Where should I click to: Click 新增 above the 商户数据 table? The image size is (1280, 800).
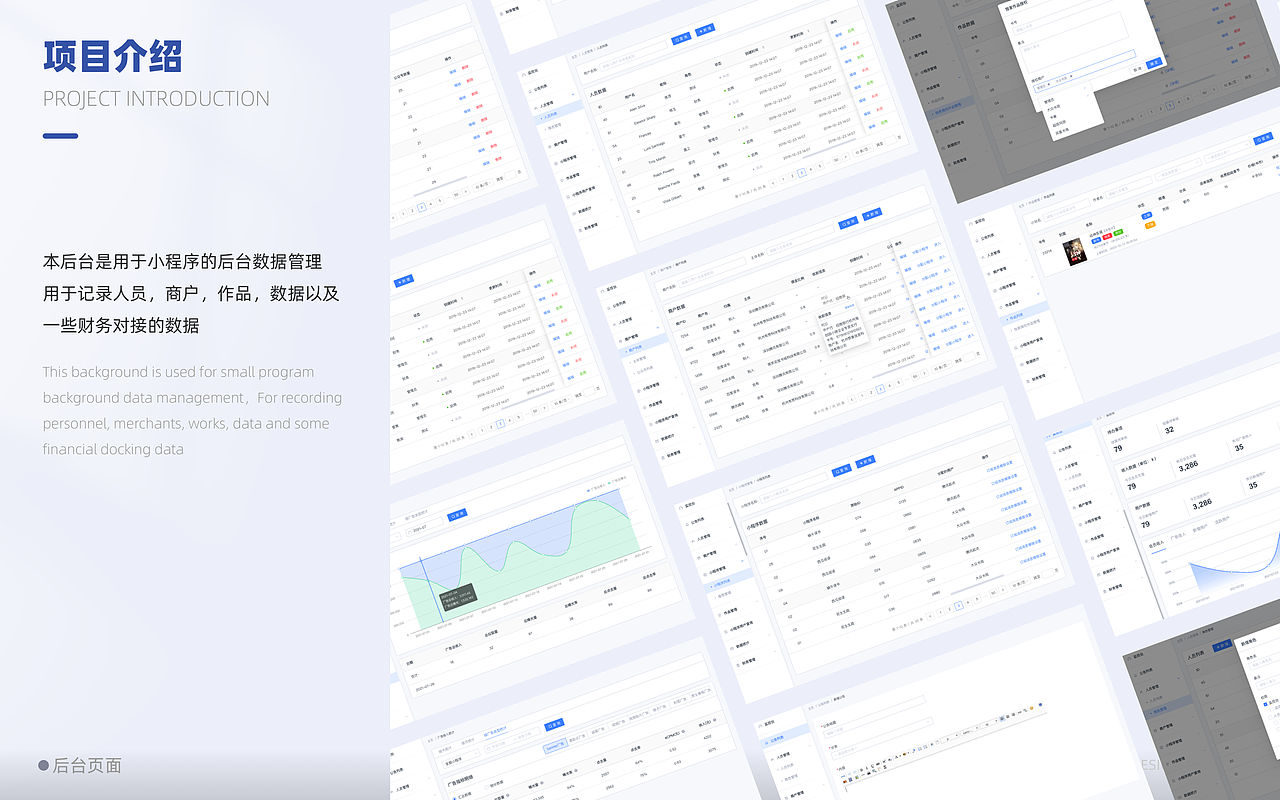[871, 214]
